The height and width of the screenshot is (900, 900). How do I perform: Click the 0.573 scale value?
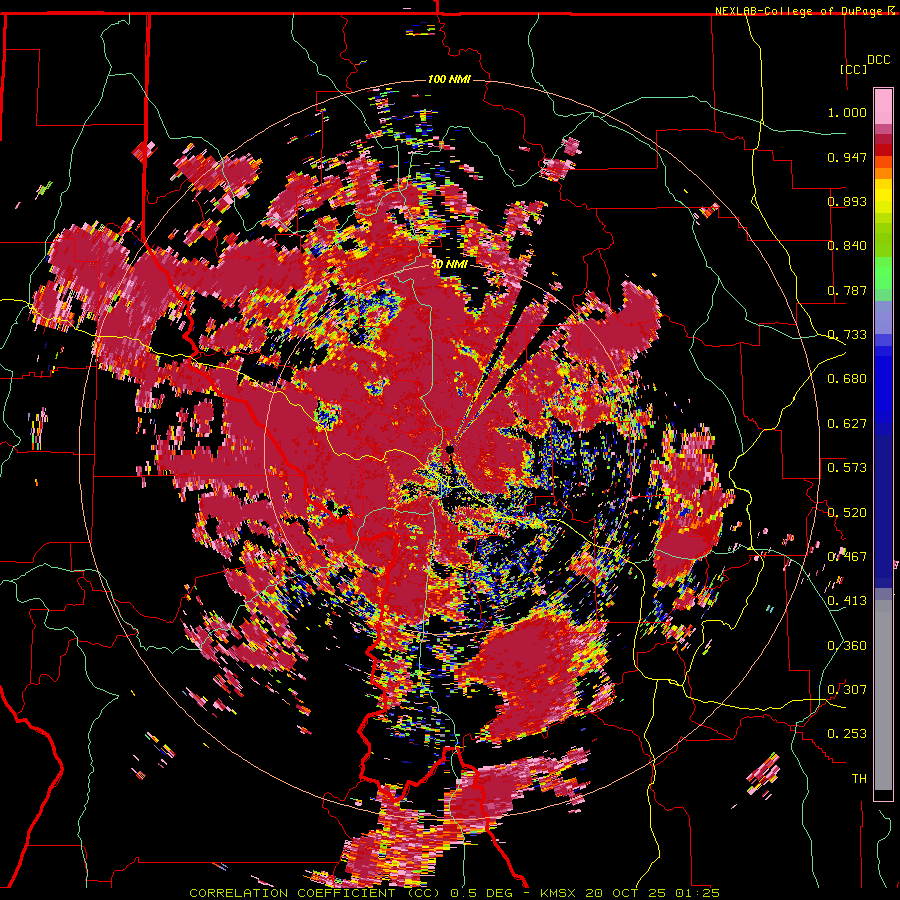(847, 468)
